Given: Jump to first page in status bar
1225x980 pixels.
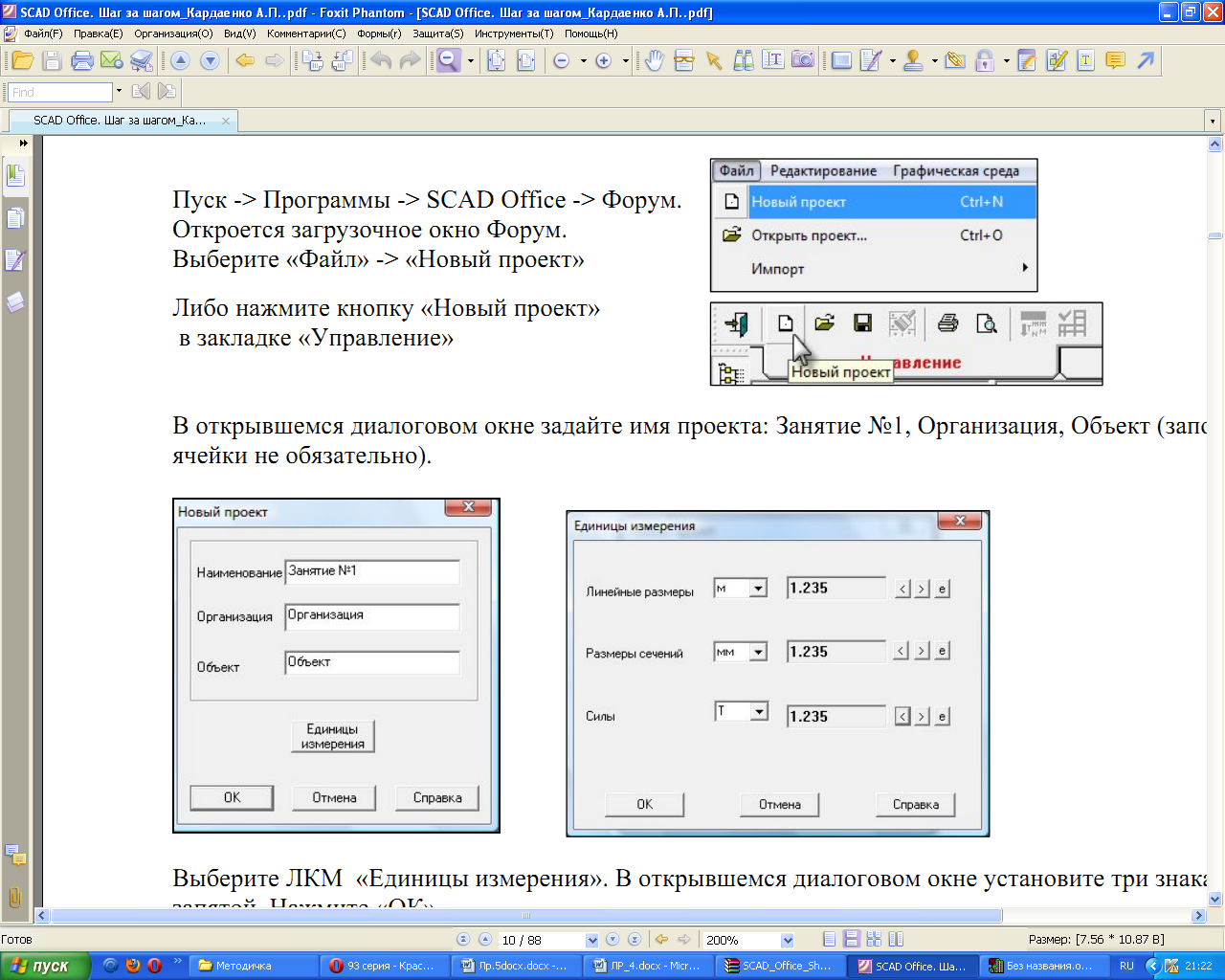Looking at the screenshot, I should [463, 940].
